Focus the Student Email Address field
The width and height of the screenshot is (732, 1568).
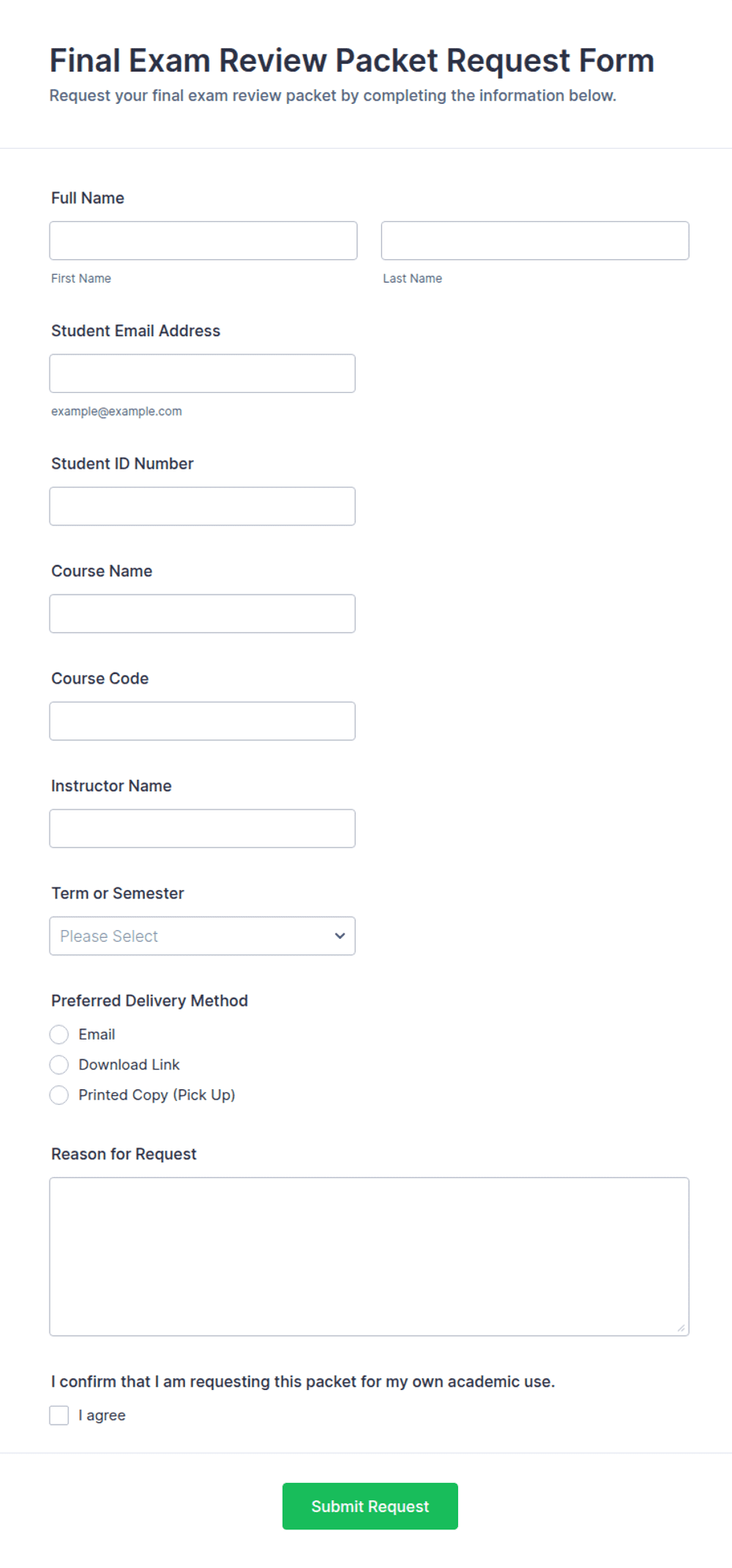(202, 373)
